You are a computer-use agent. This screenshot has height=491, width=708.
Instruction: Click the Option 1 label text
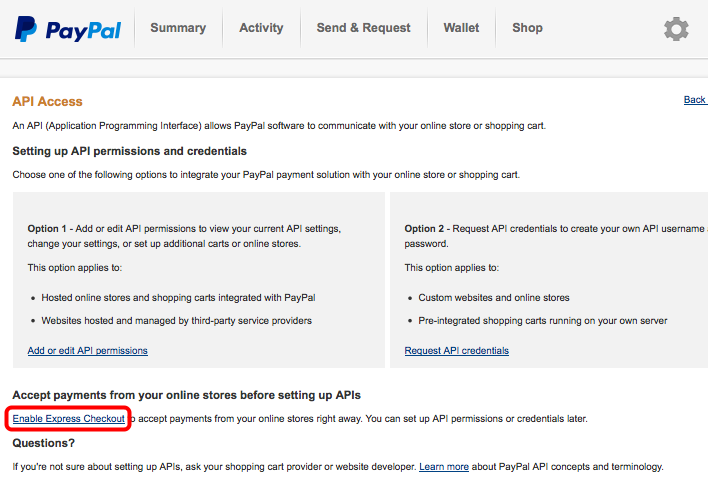point(47,229)
